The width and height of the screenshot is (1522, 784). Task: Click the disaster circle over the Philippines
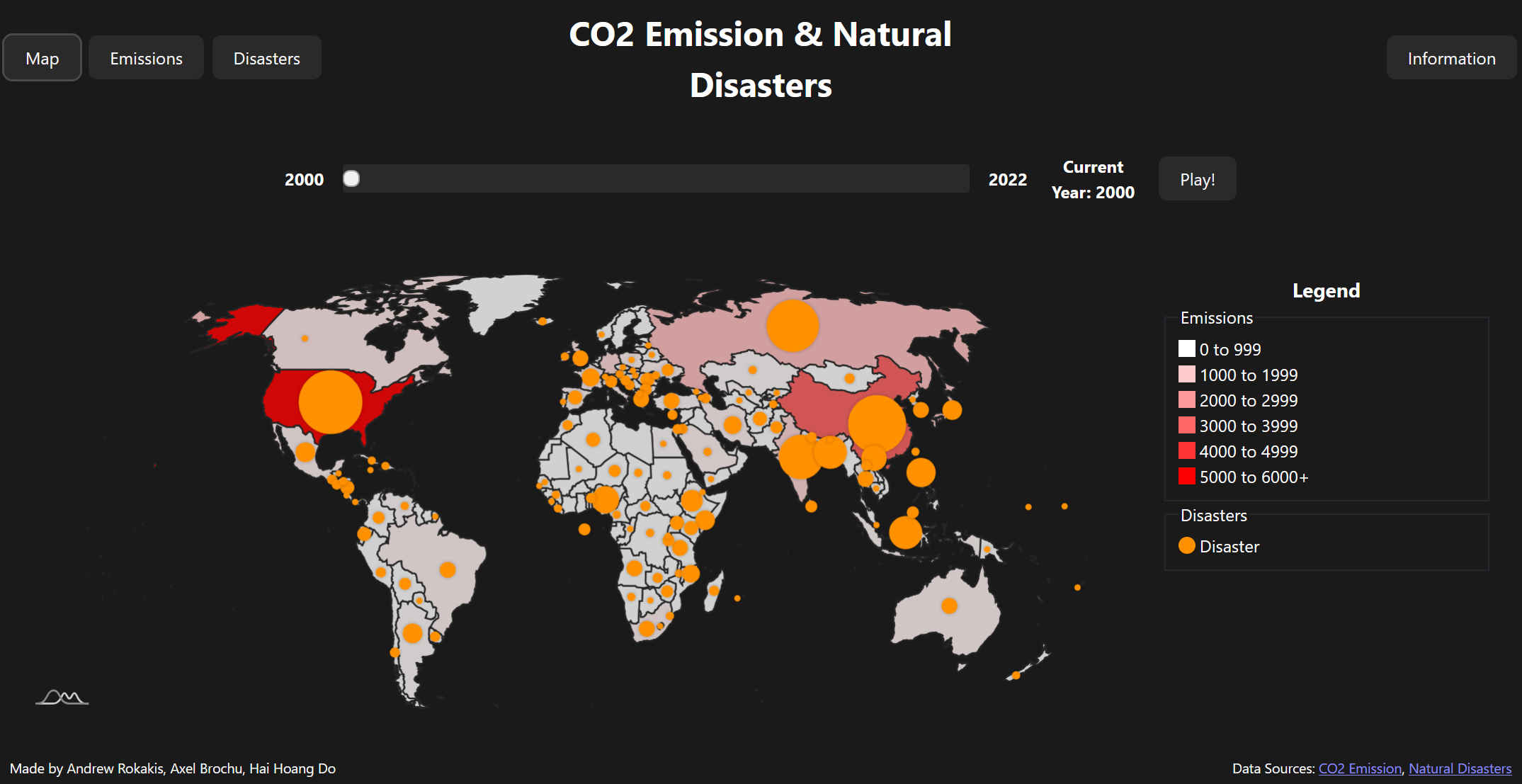point(921,472)
